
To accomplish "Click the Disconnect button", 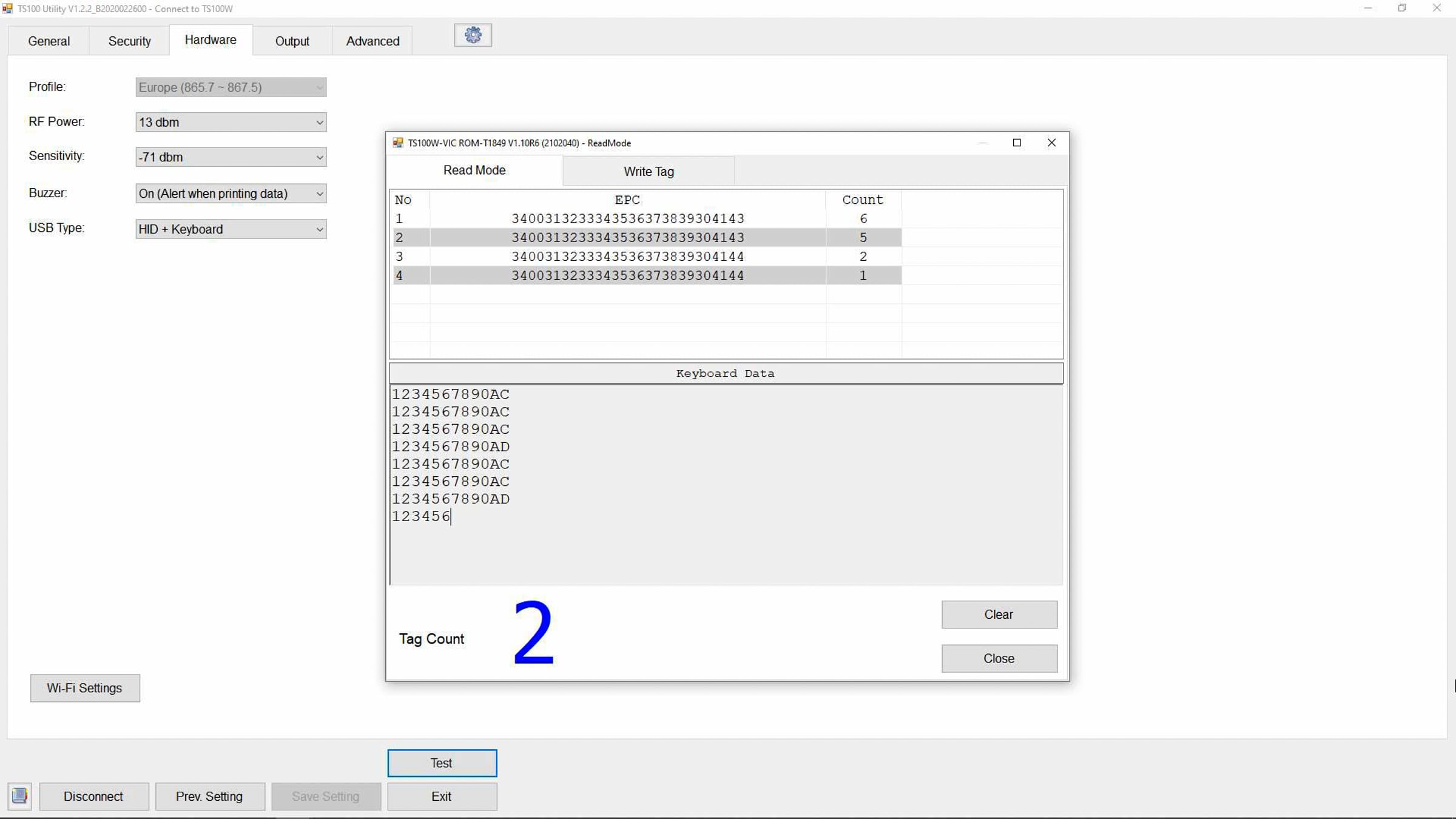I will pyautogui.click(x=93, y=797).
